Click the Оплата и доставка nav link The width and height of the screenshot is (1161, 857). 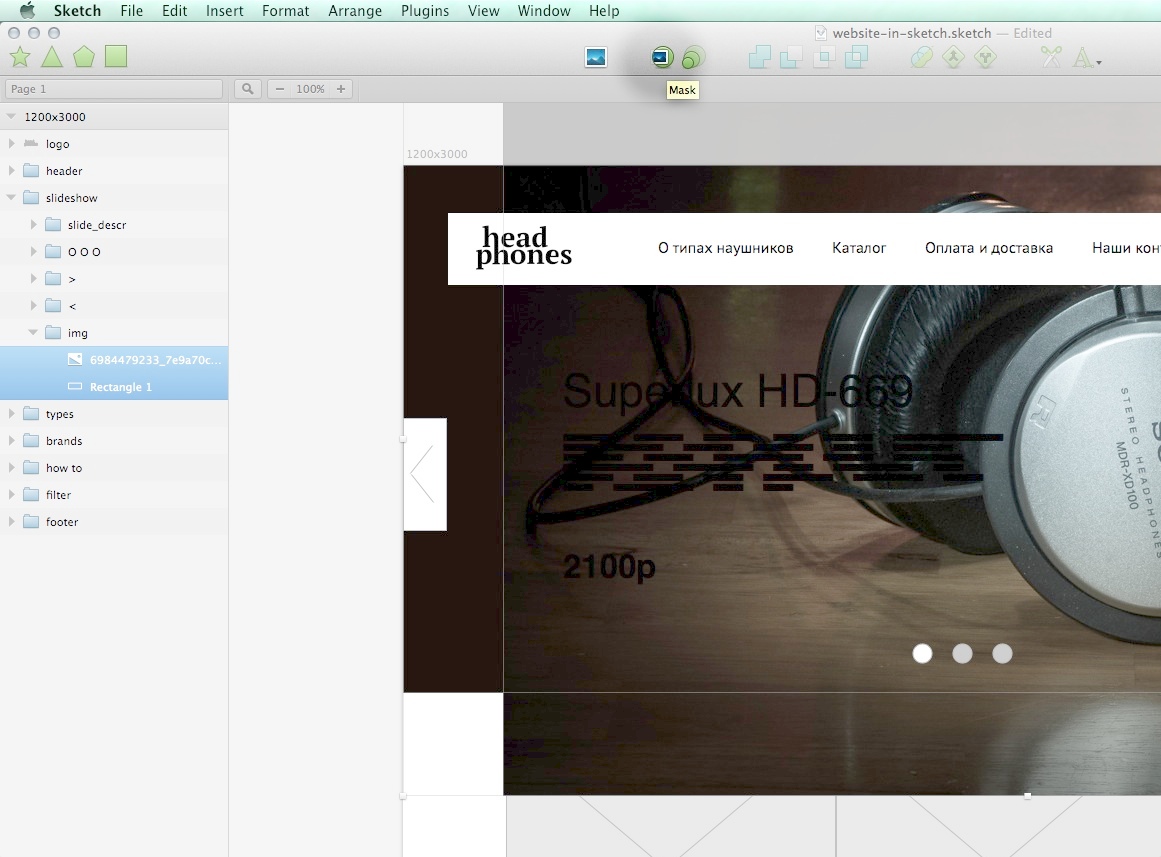point(988,248)
